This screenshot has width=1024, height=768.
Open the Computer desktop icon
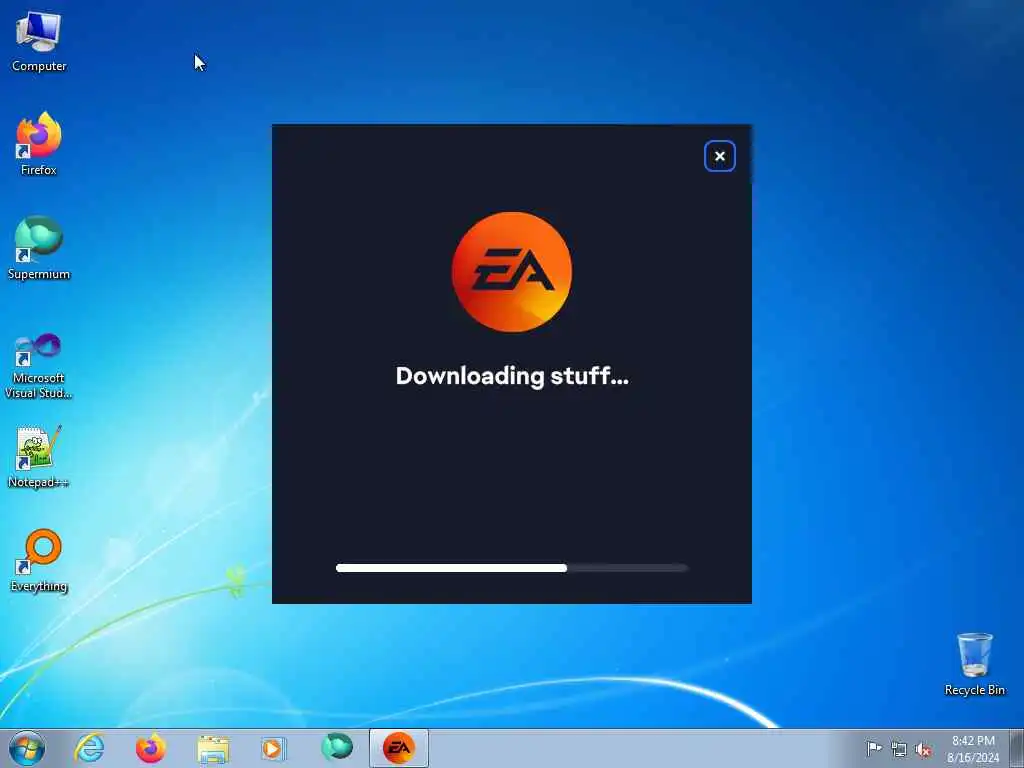click(39, 42)
